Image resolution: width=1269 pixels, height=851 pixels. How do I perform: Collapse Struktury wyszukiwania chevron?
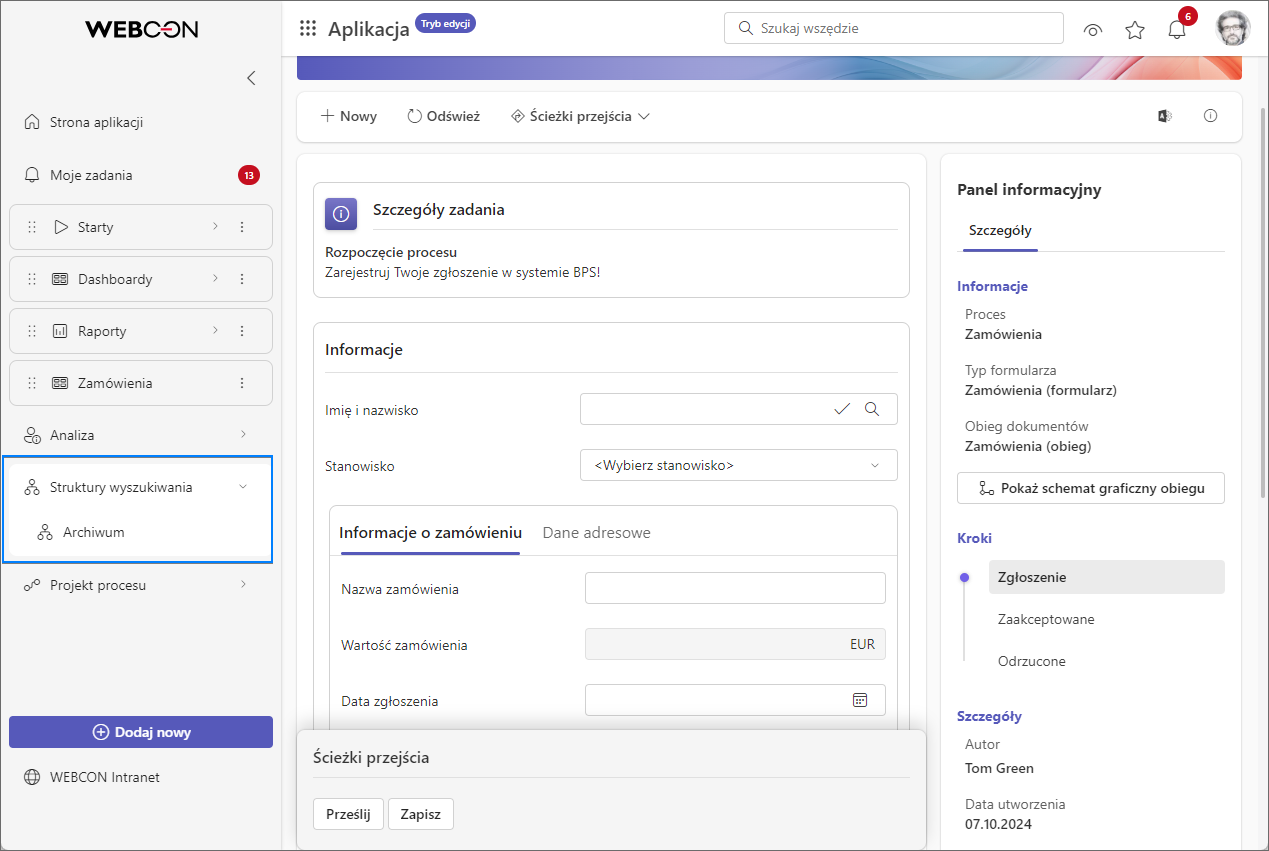coord(243,487)
